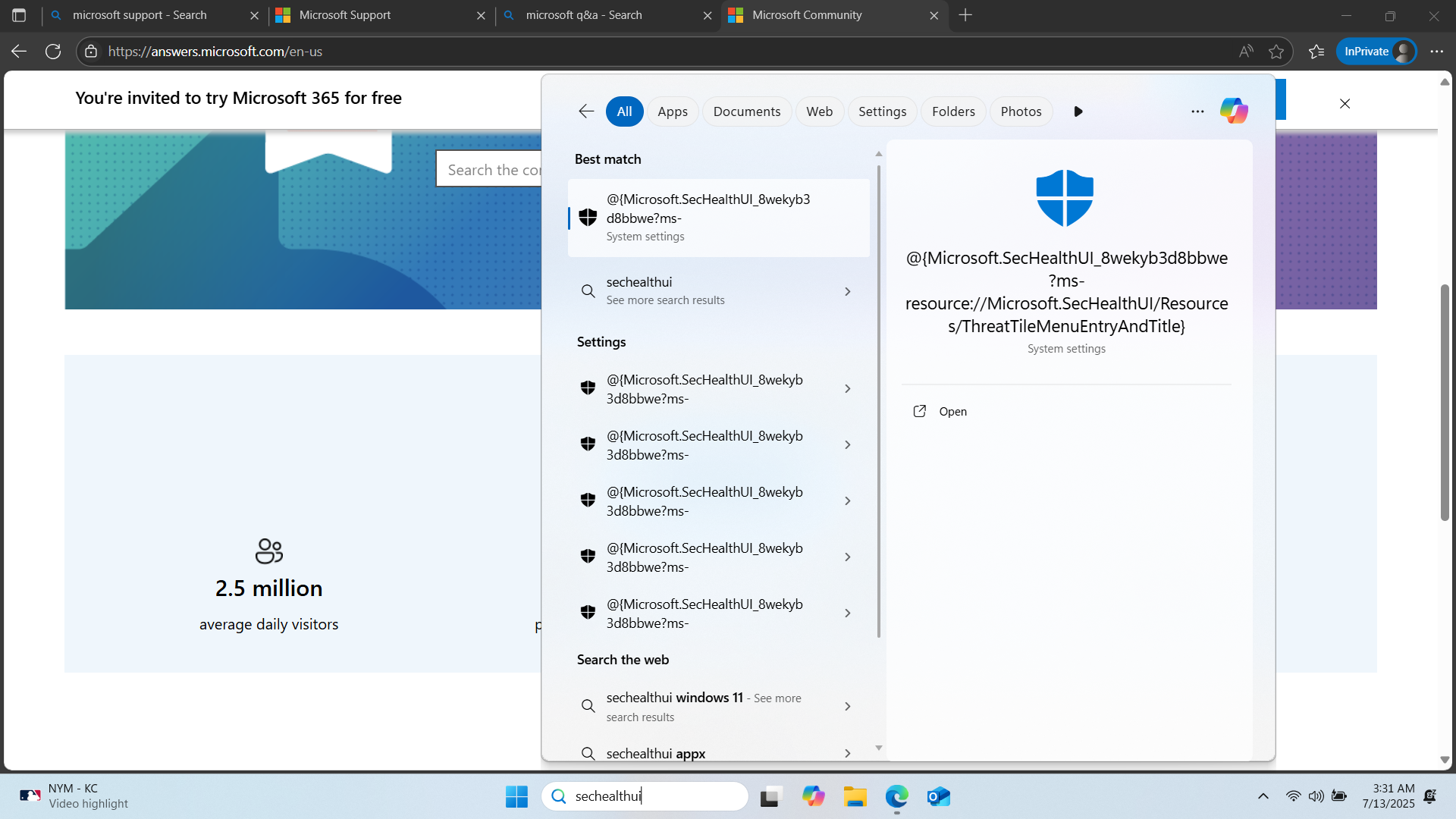The width and height of the screenshot is (1456, 819).
Task: Select the Apps filter tab
Action: coord(672,111)
